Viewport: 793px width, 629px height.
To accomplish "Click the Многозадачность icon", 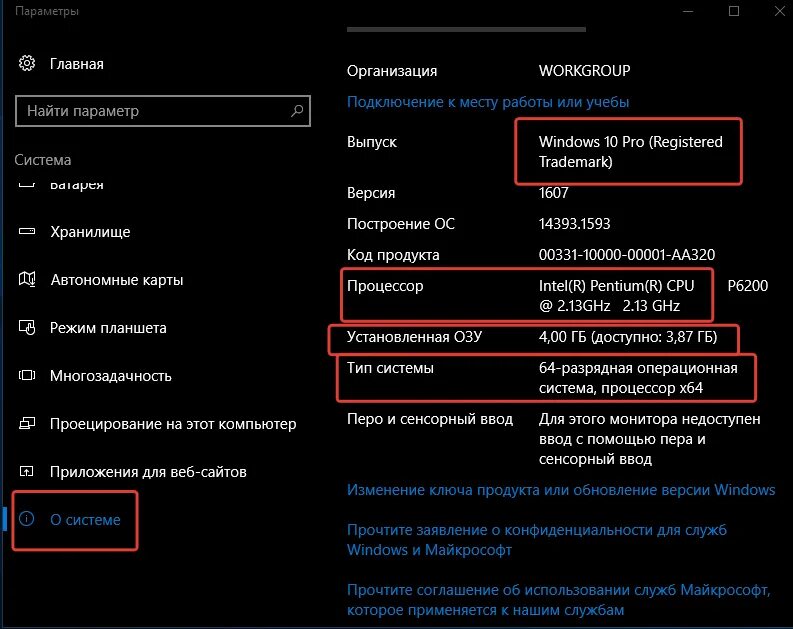I will tap(27, 375).
